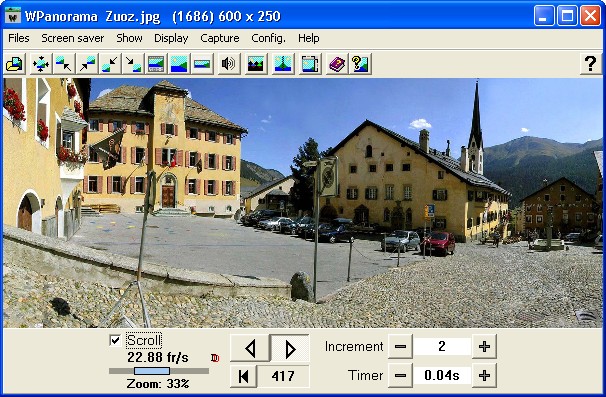Close the WPanorama window
Screen dimensions: 606x397
[591, 16]
